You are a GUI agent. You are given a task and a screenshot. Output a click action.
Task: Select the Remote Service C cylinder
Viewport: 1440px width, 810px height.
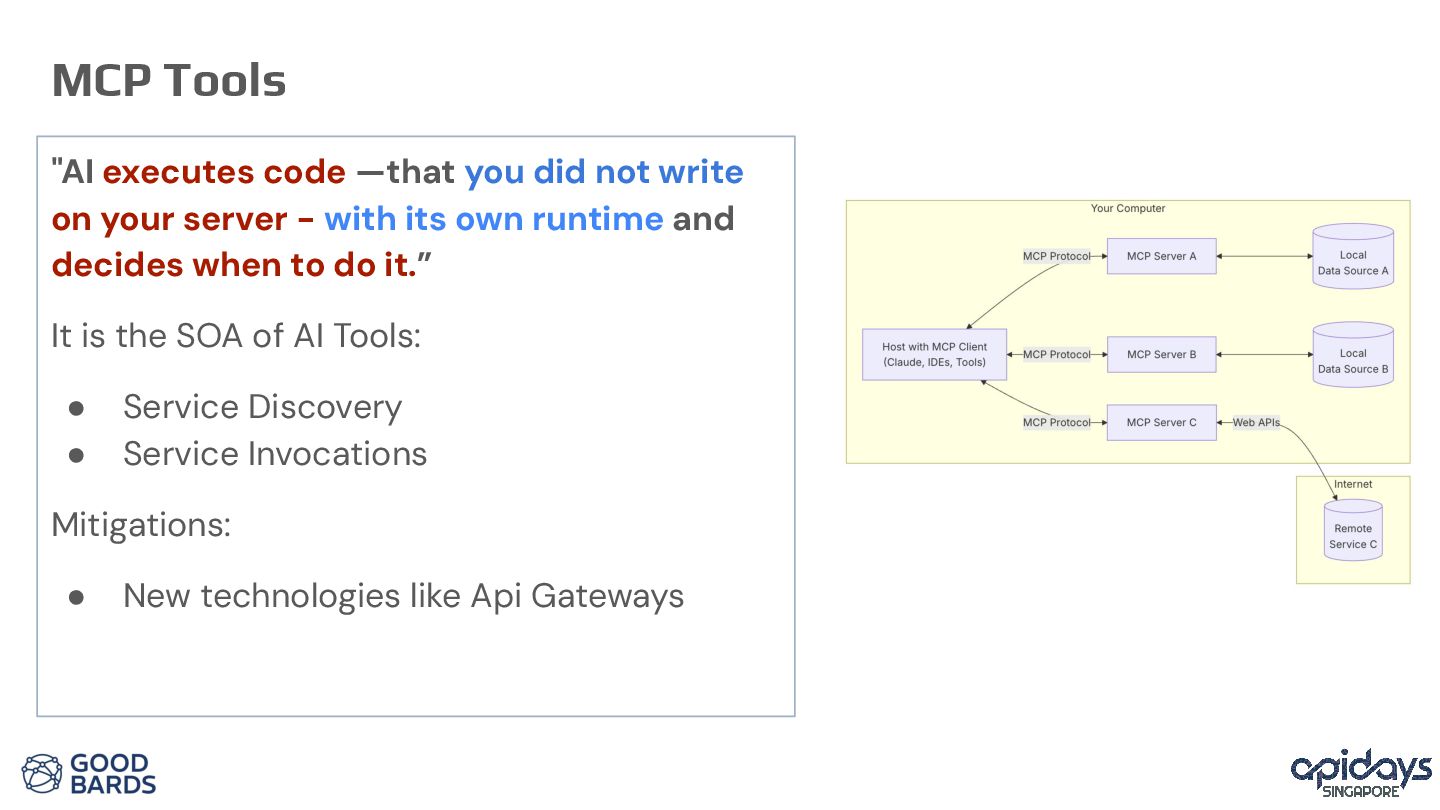click(1353, 531)
